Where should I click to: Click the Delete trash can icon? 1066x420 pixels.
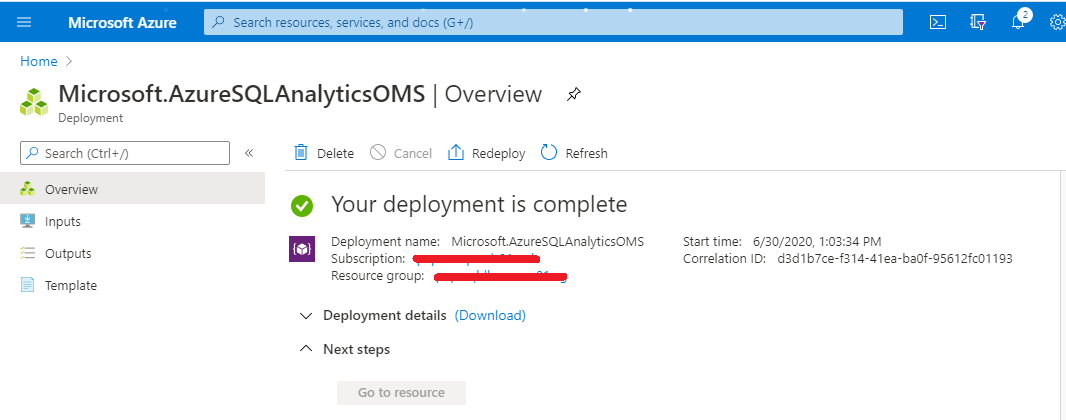(x=301, y=153)
